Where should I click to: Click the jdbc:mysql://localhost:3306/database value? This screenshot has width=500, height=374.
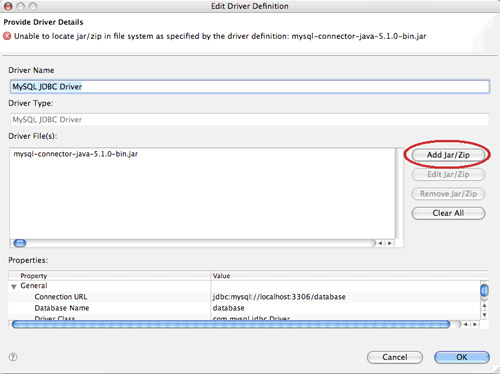pos(279,297)
